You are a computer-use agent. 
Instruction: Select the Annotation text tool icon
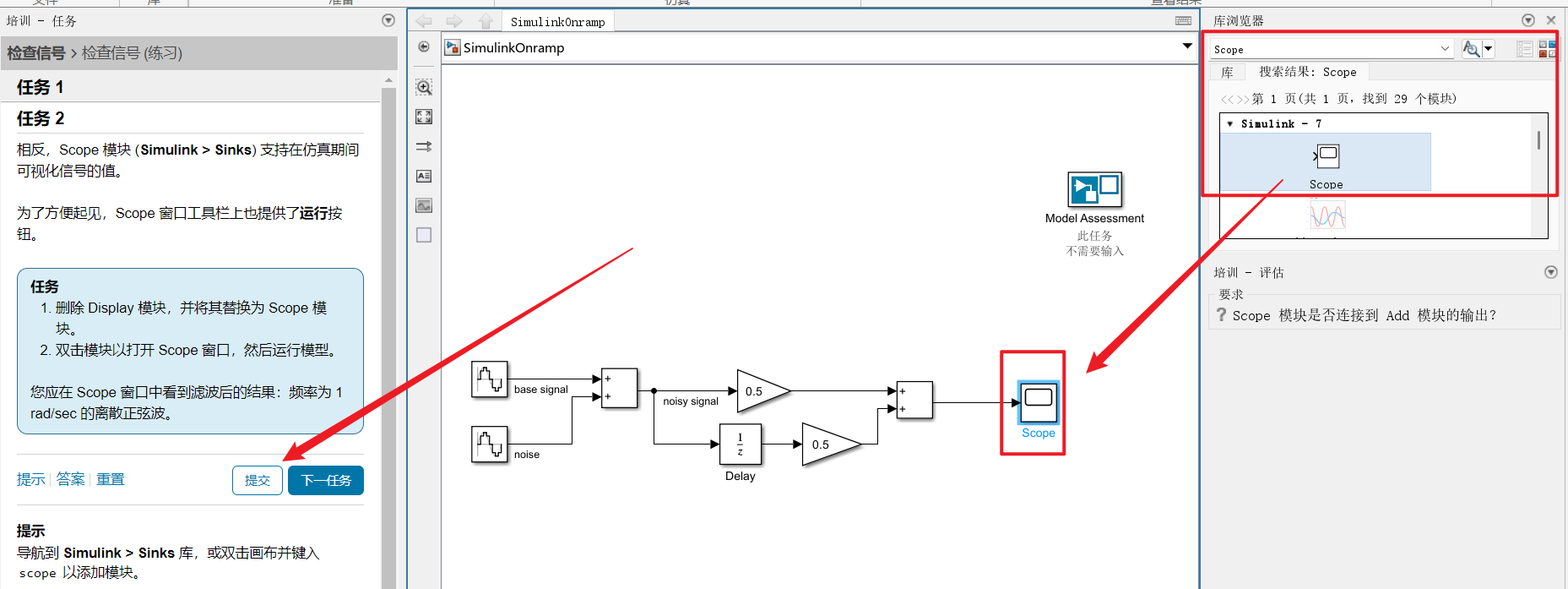424,176
